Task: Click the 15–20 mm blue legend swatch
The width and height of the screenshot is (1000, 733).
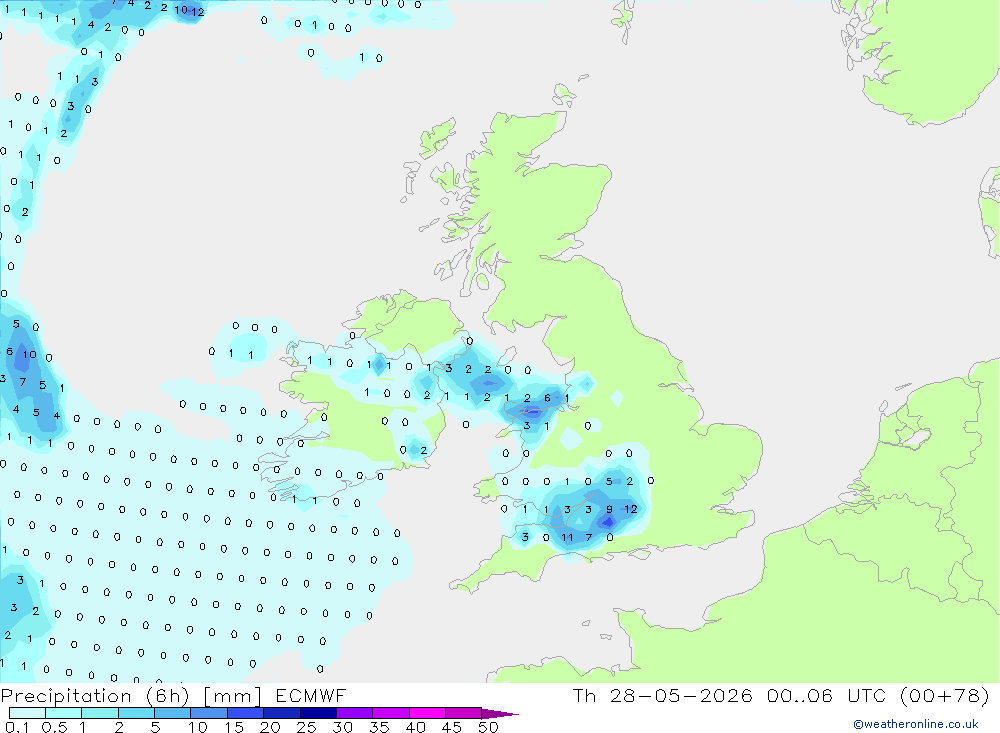Action: click(246, 713)
